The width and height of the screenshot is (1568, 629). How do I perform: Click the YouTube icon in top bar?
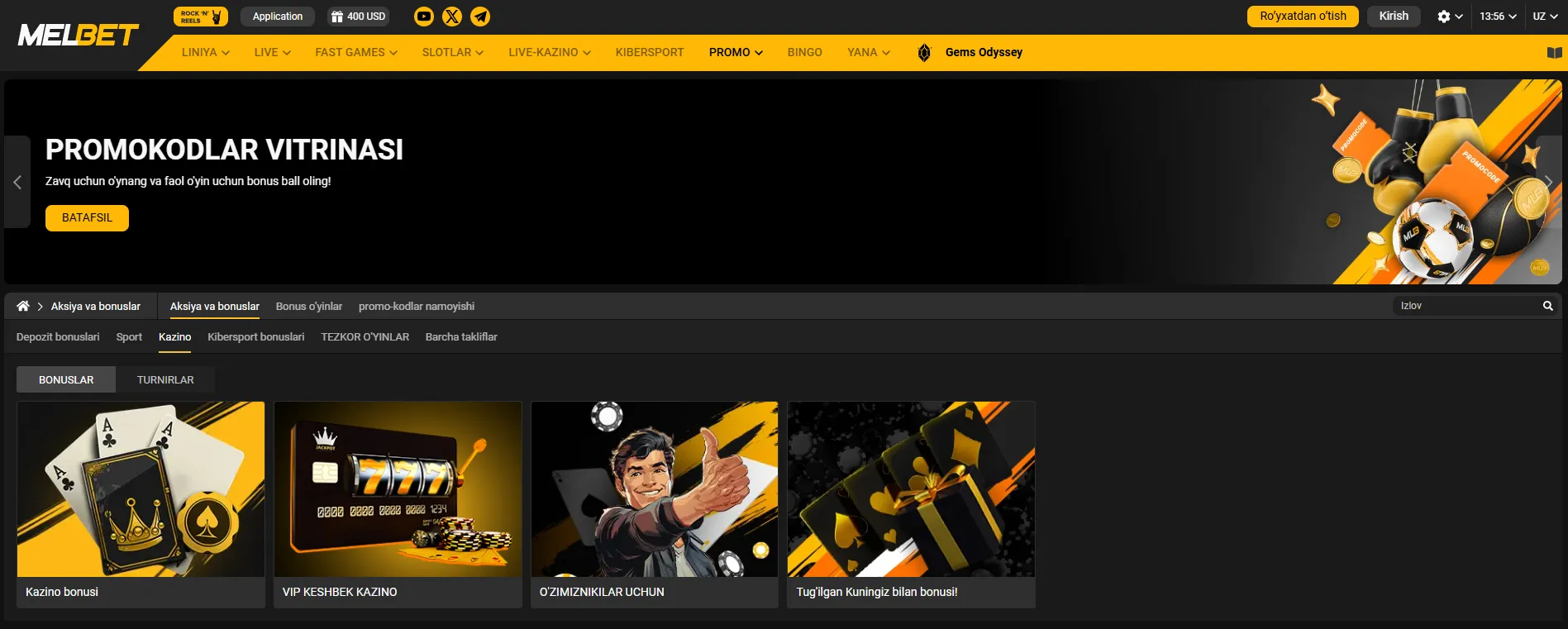click(423, 17)
